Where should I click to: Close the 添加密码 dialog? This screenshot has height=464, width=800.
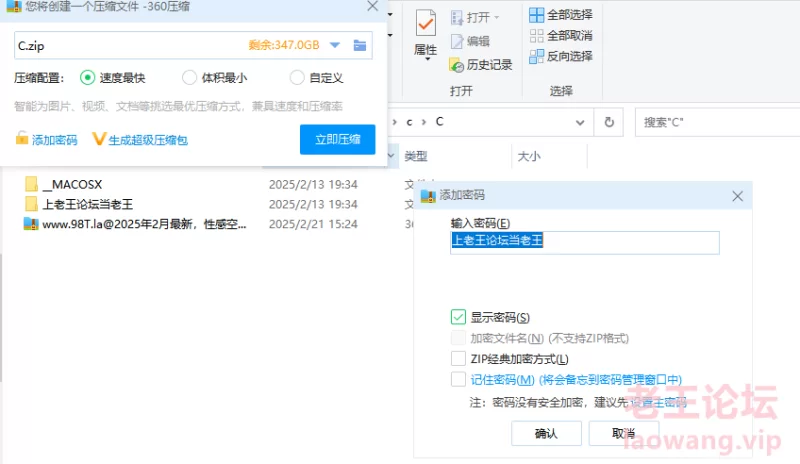tap(737, 196)
